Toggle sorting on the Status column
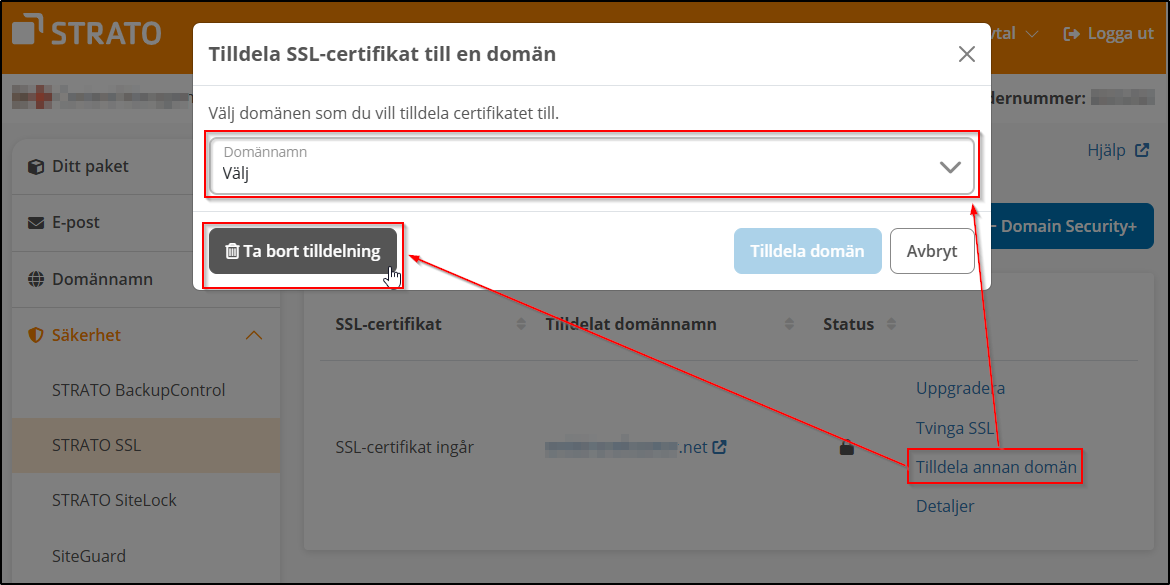This screenshot has height=585, width=1170. [x=891, y=323]
